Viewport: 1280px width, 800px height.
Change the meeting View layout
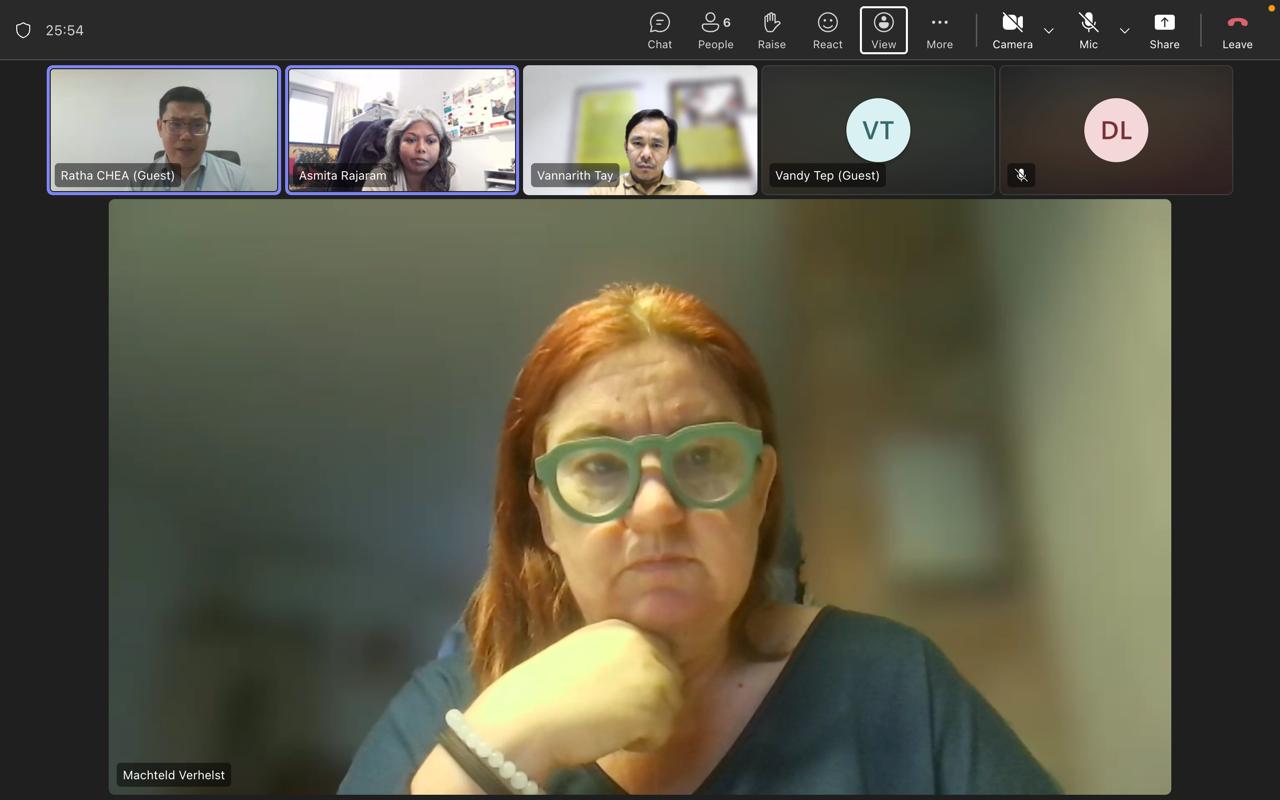click(x=883, y=30)
